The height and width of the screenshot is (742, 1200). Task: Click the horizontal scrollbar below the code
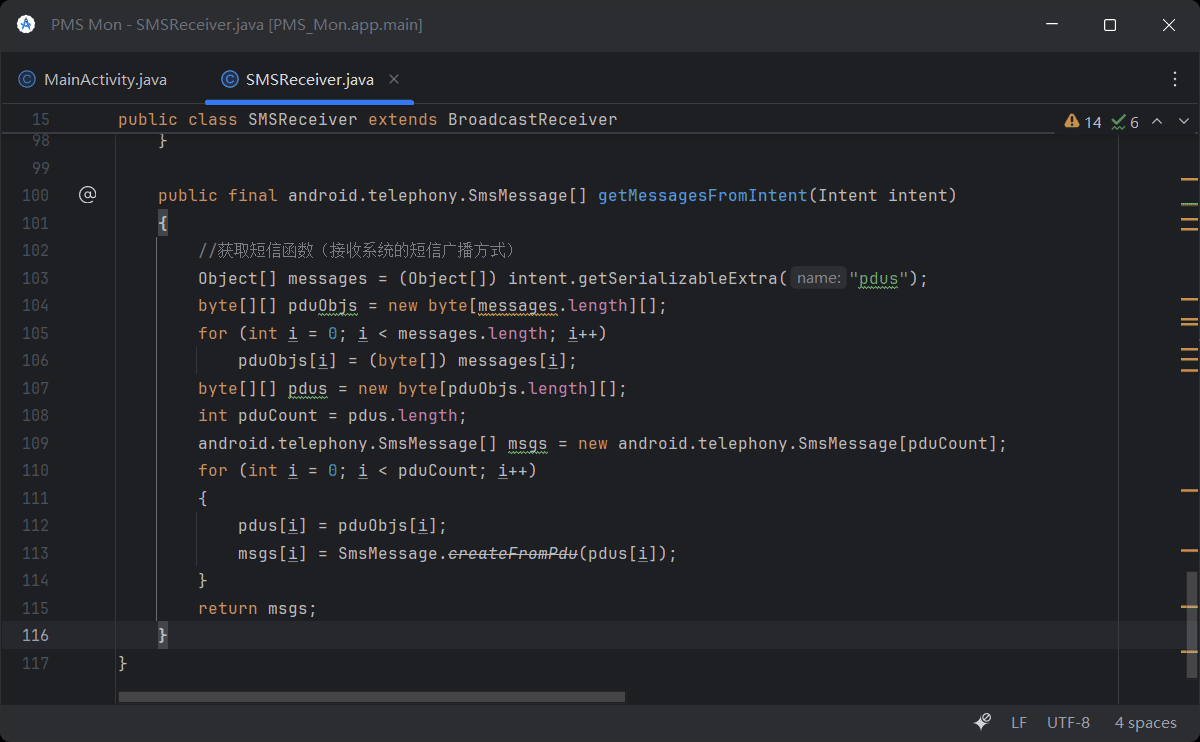370,696
